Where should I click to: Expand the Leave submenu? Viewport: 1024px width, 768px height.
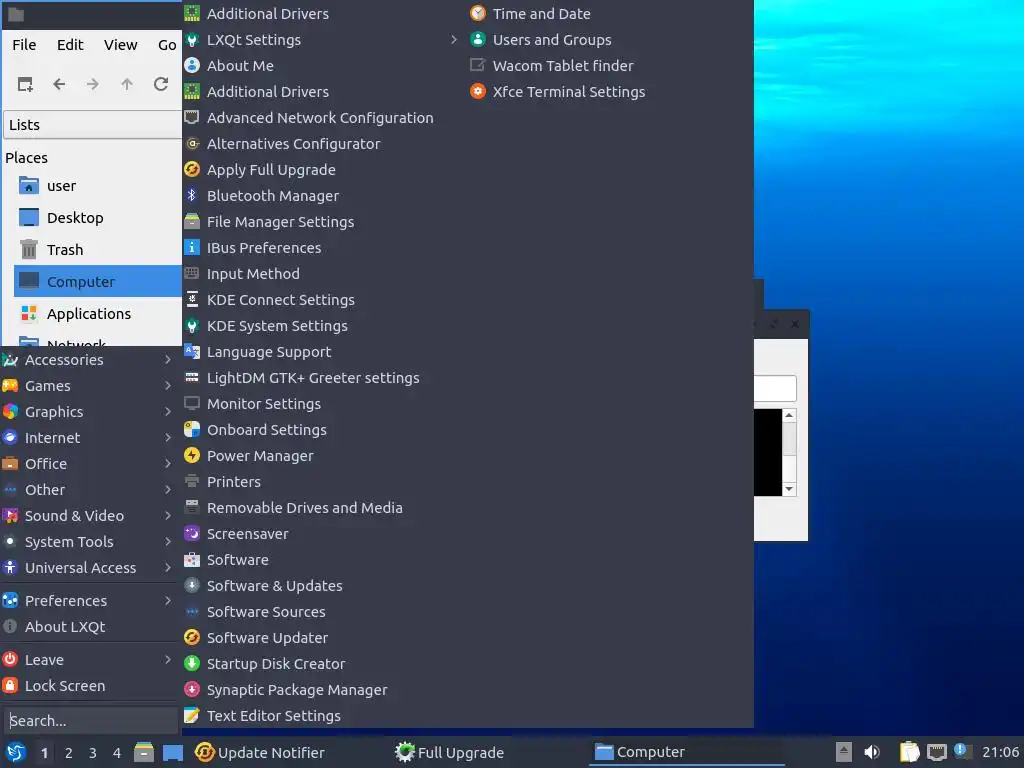[89, 660]
